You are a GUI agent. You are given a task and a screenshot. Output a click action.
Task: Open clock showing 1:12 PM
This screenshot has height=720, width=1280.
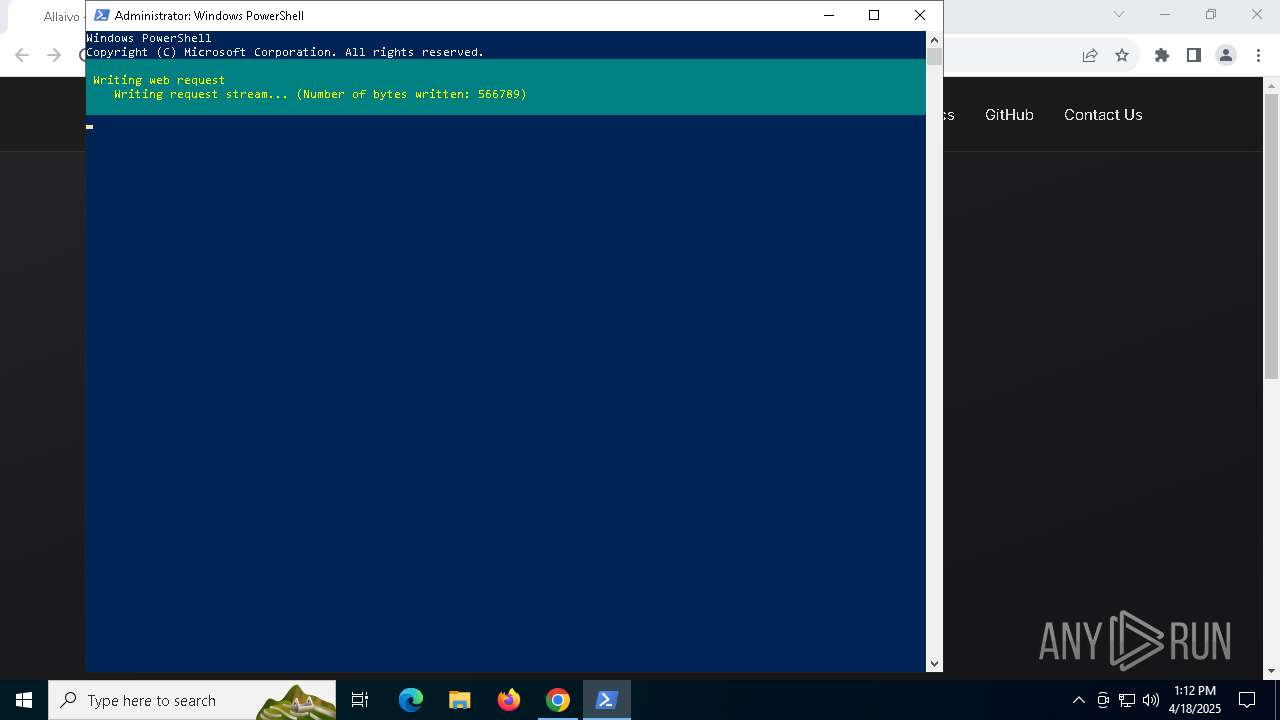click(1195, 700)
